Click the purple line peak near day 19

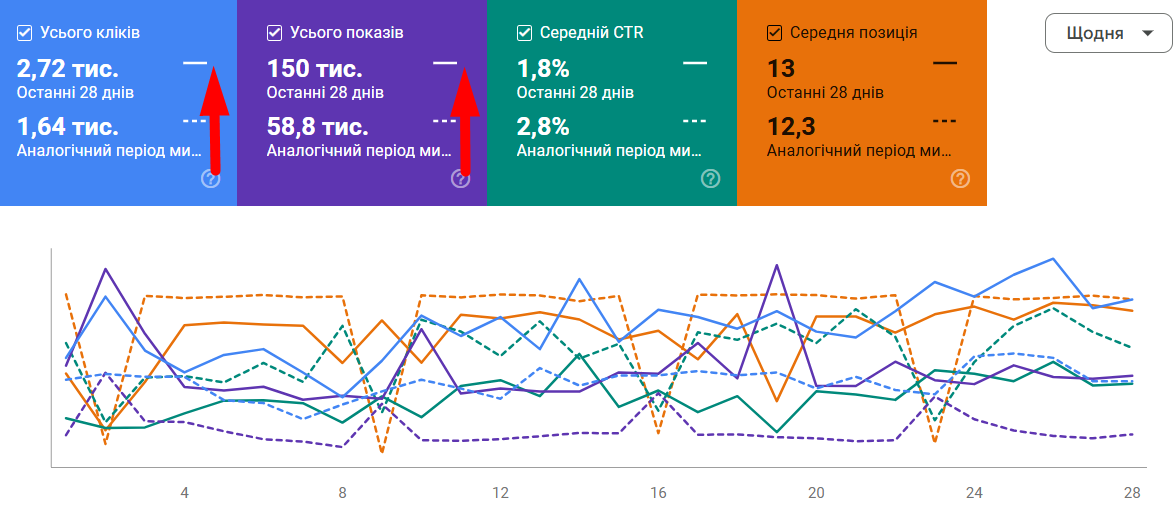tap(777, 266)
